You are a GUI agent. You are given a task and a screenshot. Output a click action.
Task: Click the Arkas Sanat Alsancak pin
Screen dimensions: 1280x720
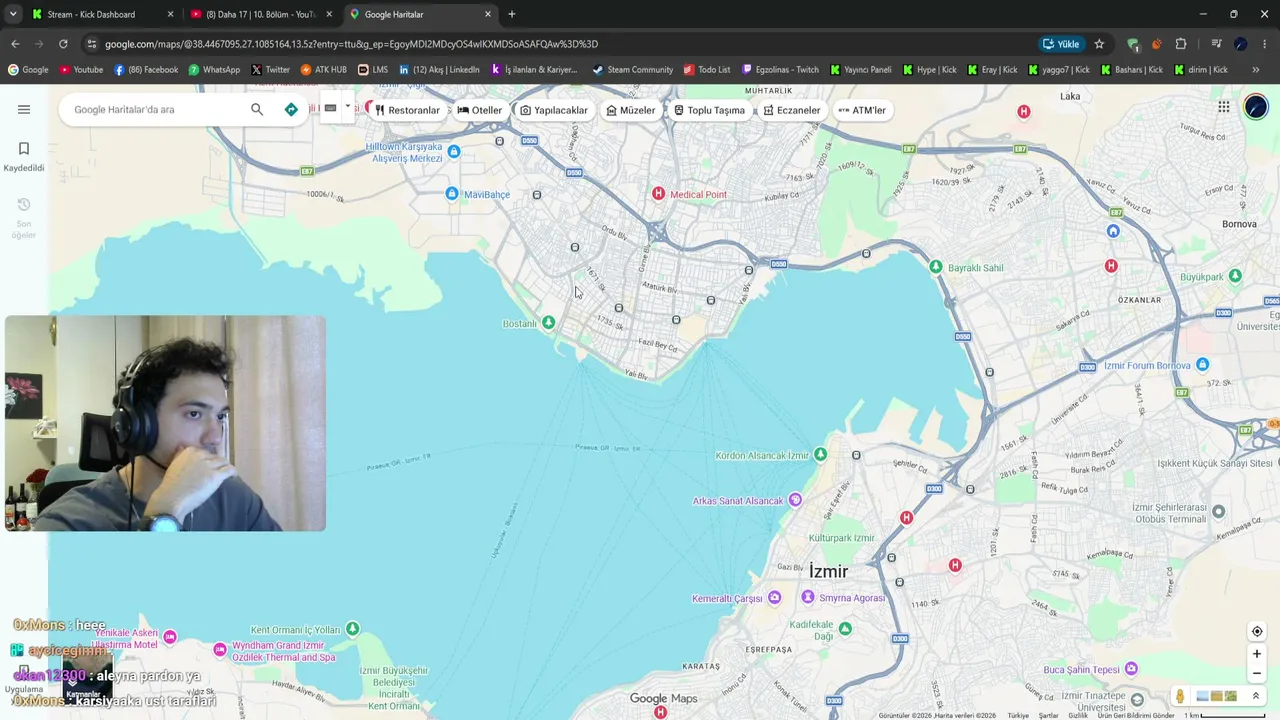coord(795,500)
